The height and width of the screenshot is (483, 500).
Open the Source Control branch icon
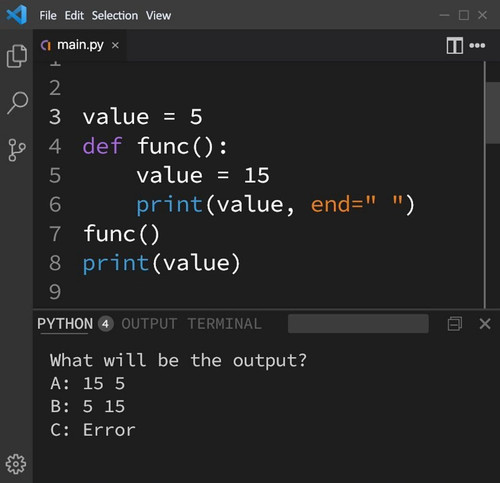coord(17,150)
